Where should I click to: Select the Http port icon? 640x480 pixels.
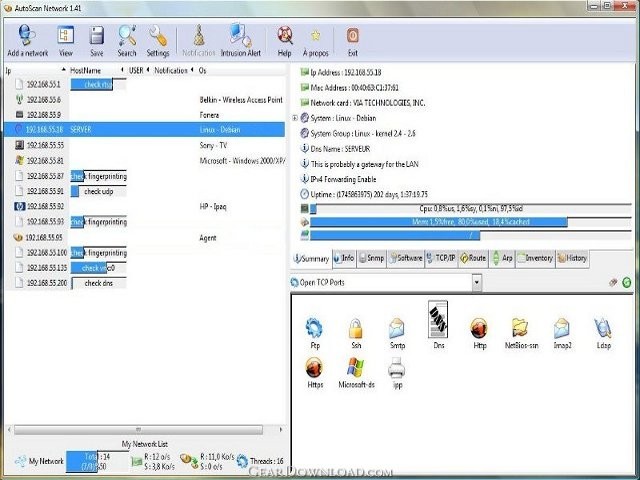pyautogui.click(x=480, y=333)
